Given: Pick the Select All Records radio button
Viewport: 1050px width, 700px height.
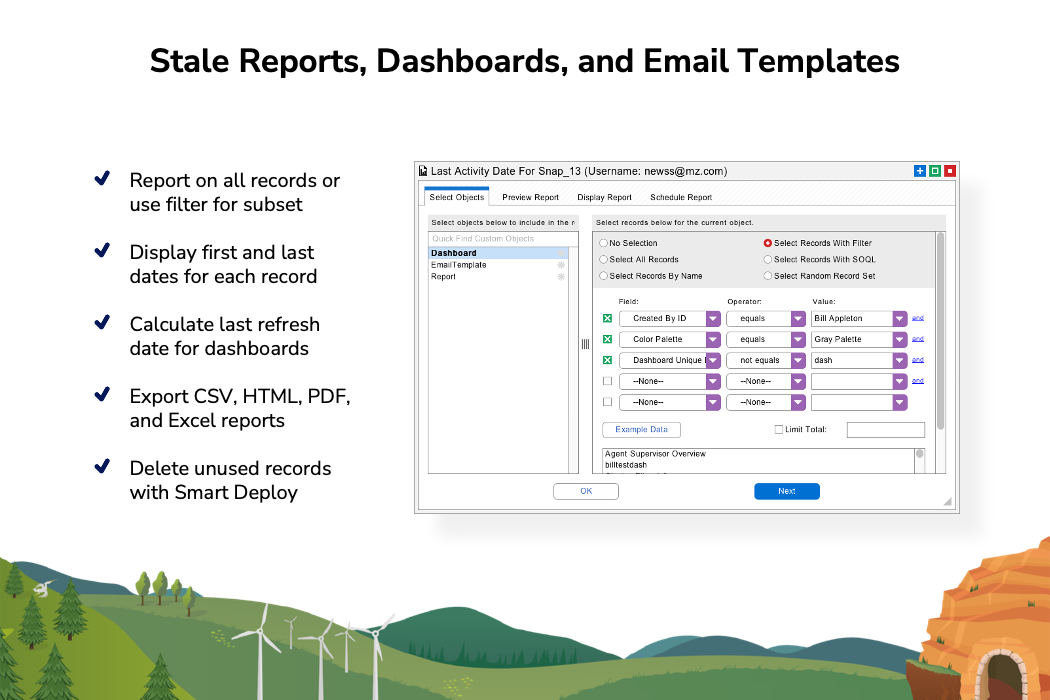Looking at the screenshot, I should click(603, 259).
